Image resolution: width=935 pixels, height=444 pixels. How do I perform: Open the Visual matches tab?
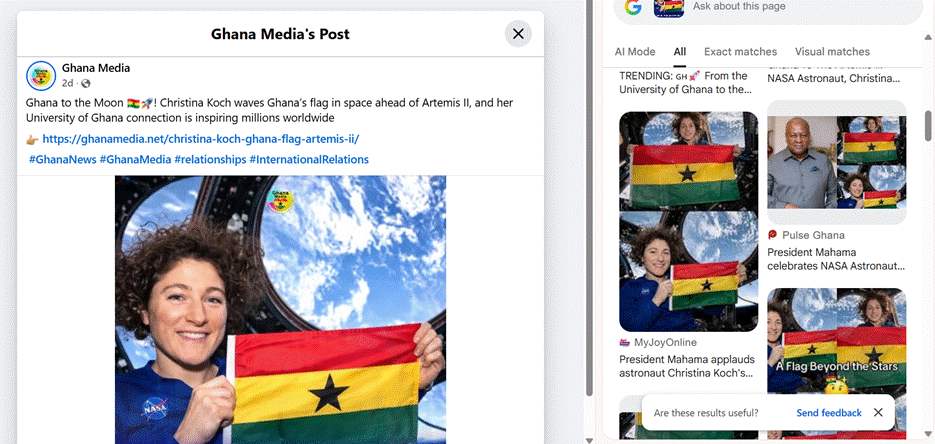point(832,52)
